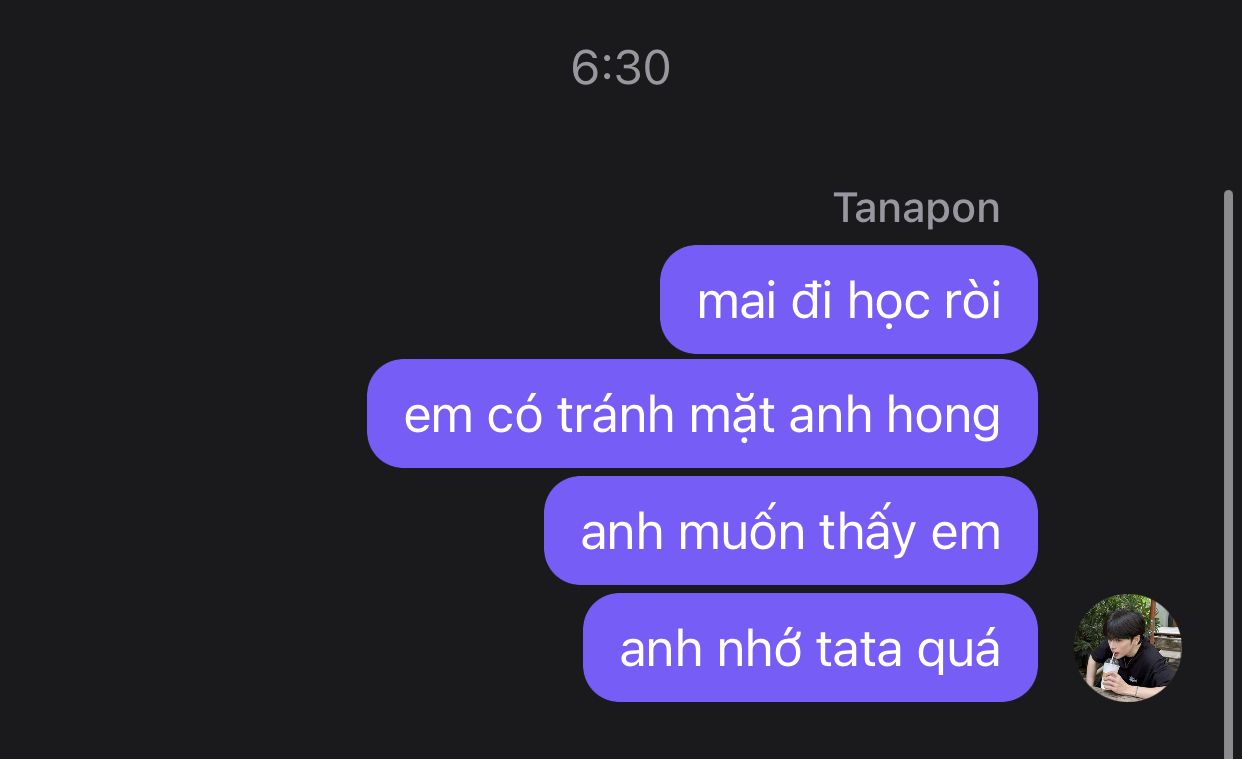Open Tanapon's round profile avatar photo
The width and height of the screenshot is (1242, 759).
point(1128,648)
